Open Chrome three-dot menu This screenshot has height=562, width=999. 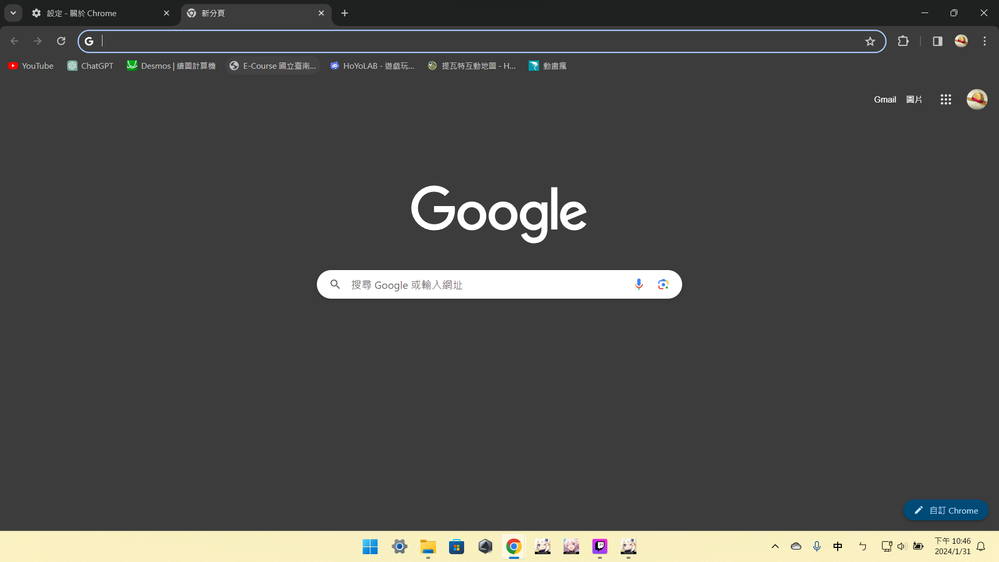point(984,41)
